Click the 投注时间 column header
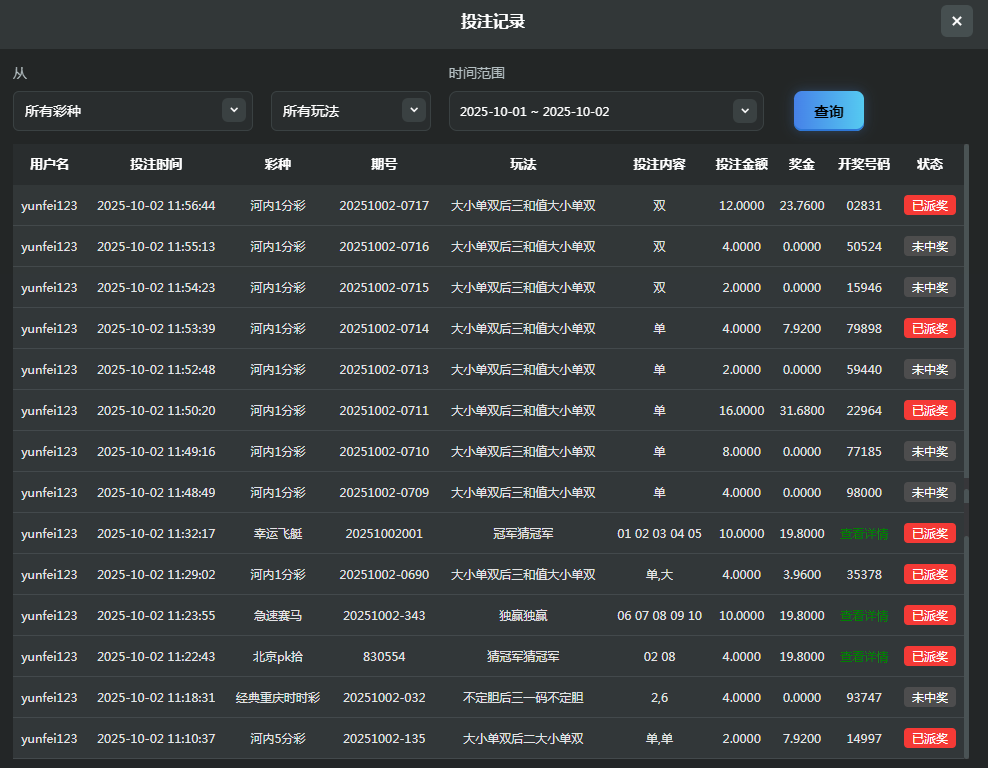The image size is (988, 768). click(x=156, y=164)
